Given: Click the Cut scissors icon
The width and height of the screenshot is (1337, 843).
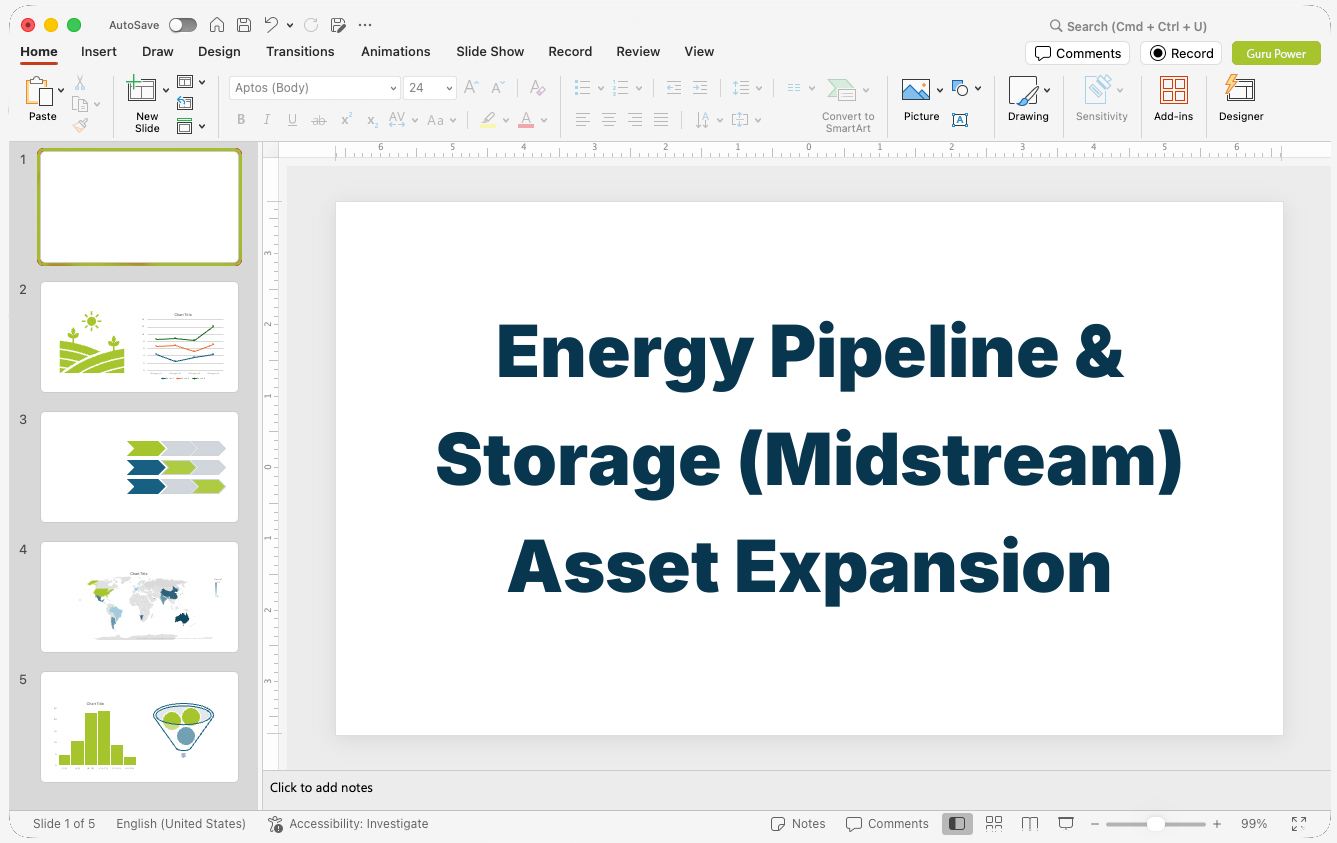Looking at the screenshot, I should click(x=80, y=83).
